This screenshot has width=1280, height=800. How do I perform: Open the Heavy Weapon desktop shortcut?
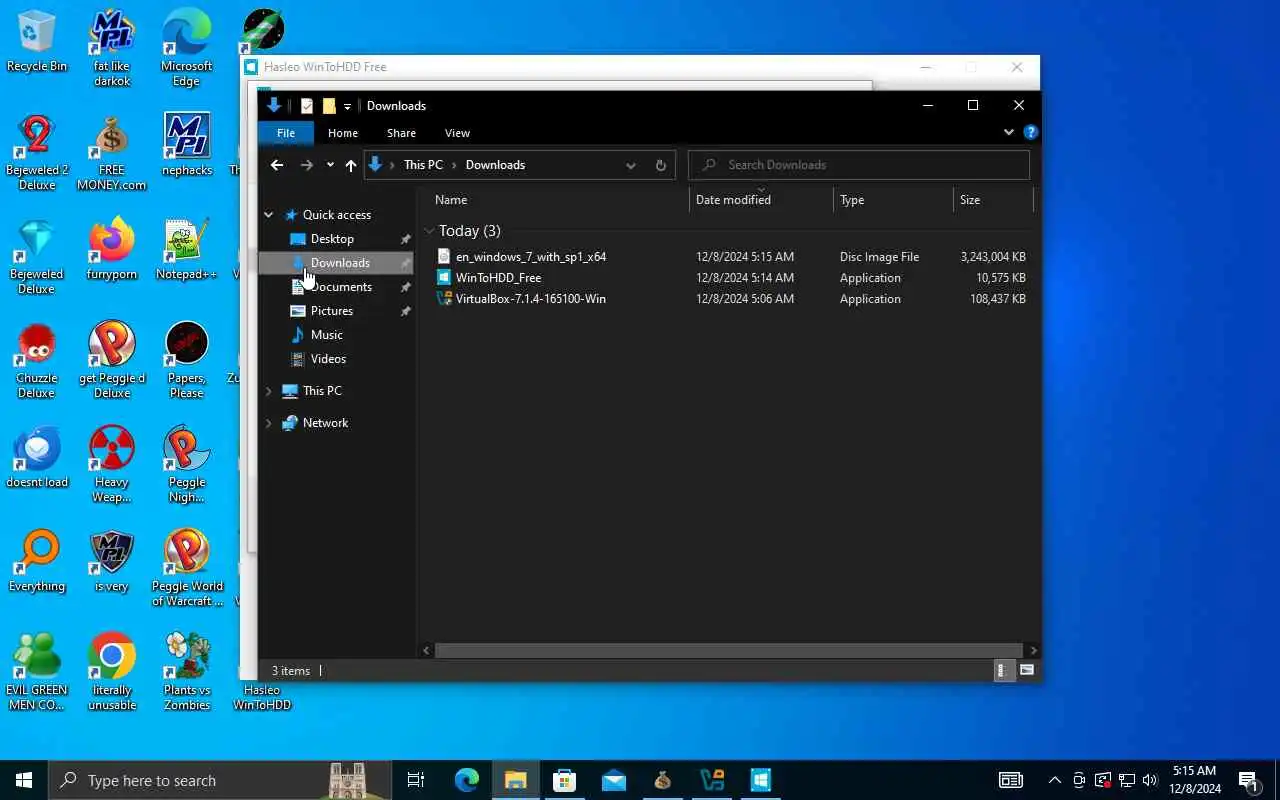(x=112, y=464)
